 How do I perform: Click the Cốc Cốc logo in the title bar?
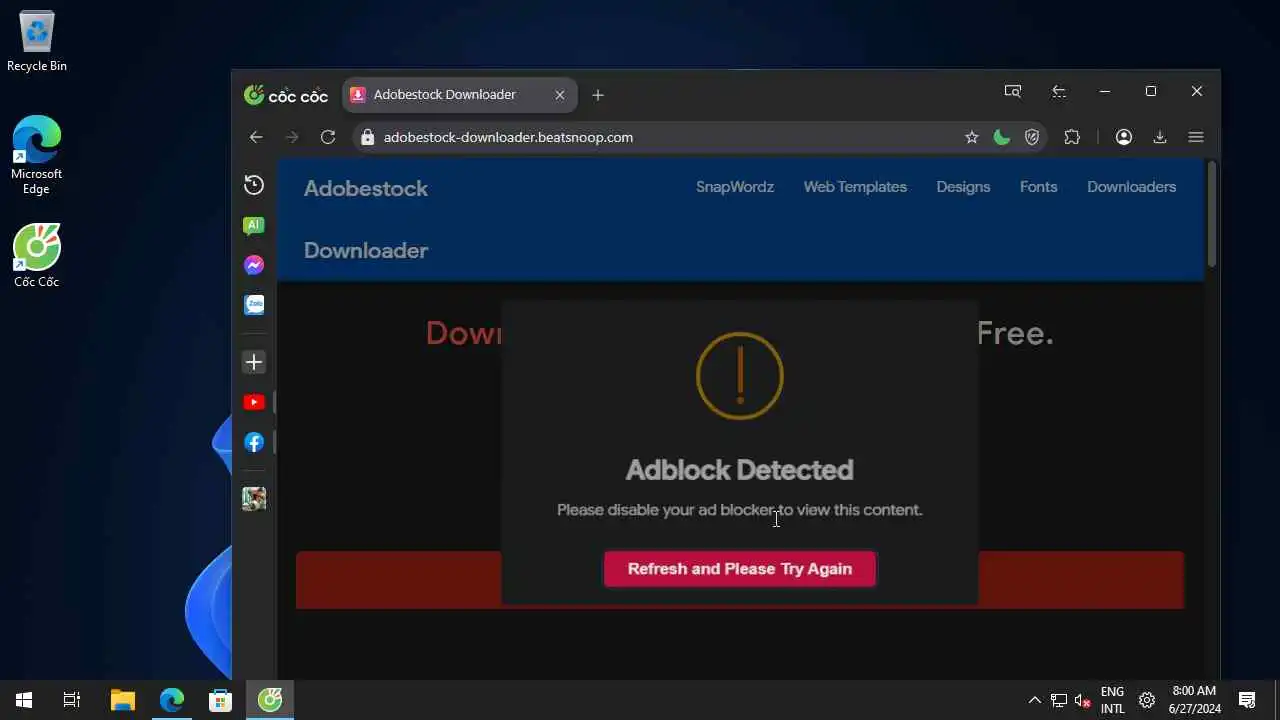pyautogui.click(x=286, y=95)
